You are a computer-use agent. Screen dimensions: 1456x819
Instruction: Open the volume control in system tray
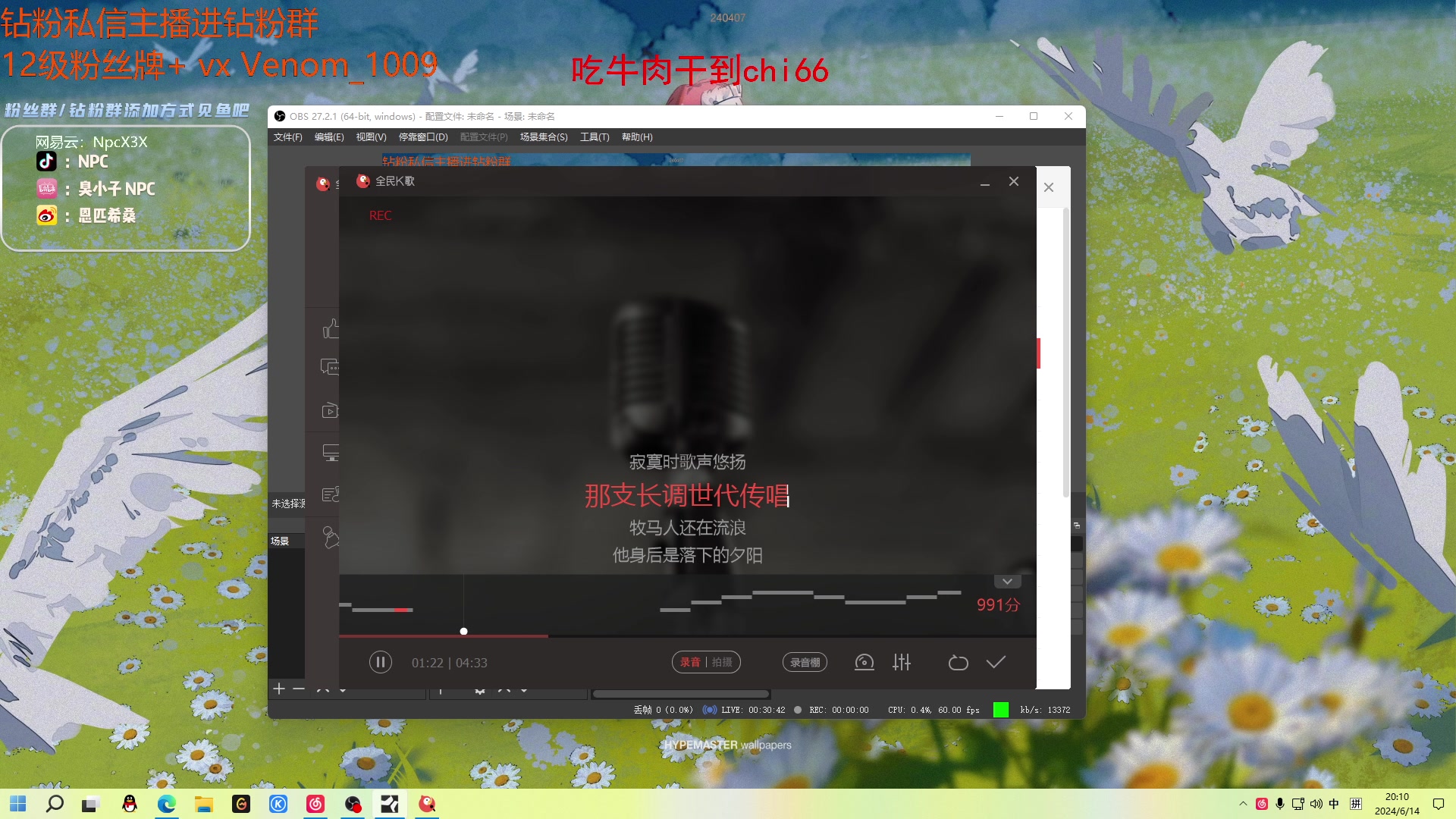[x=1316, y=804]
